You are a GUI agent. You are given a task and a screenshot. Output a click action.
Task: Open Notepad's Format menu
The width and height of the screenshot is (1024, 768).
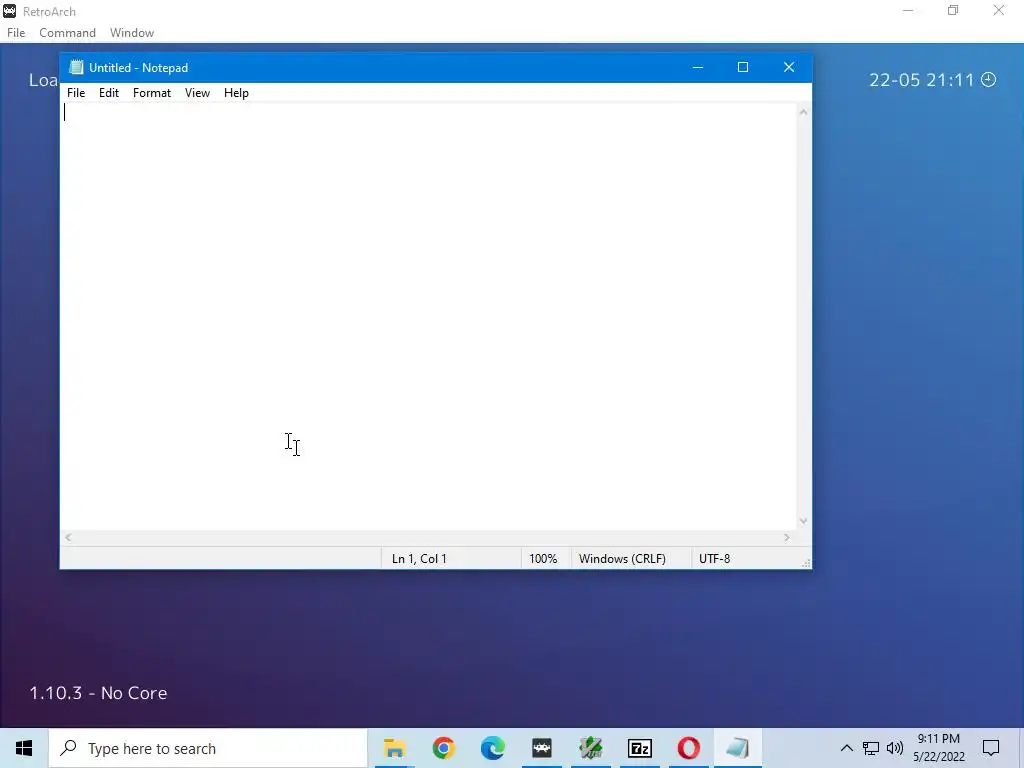tap(152, 93)
